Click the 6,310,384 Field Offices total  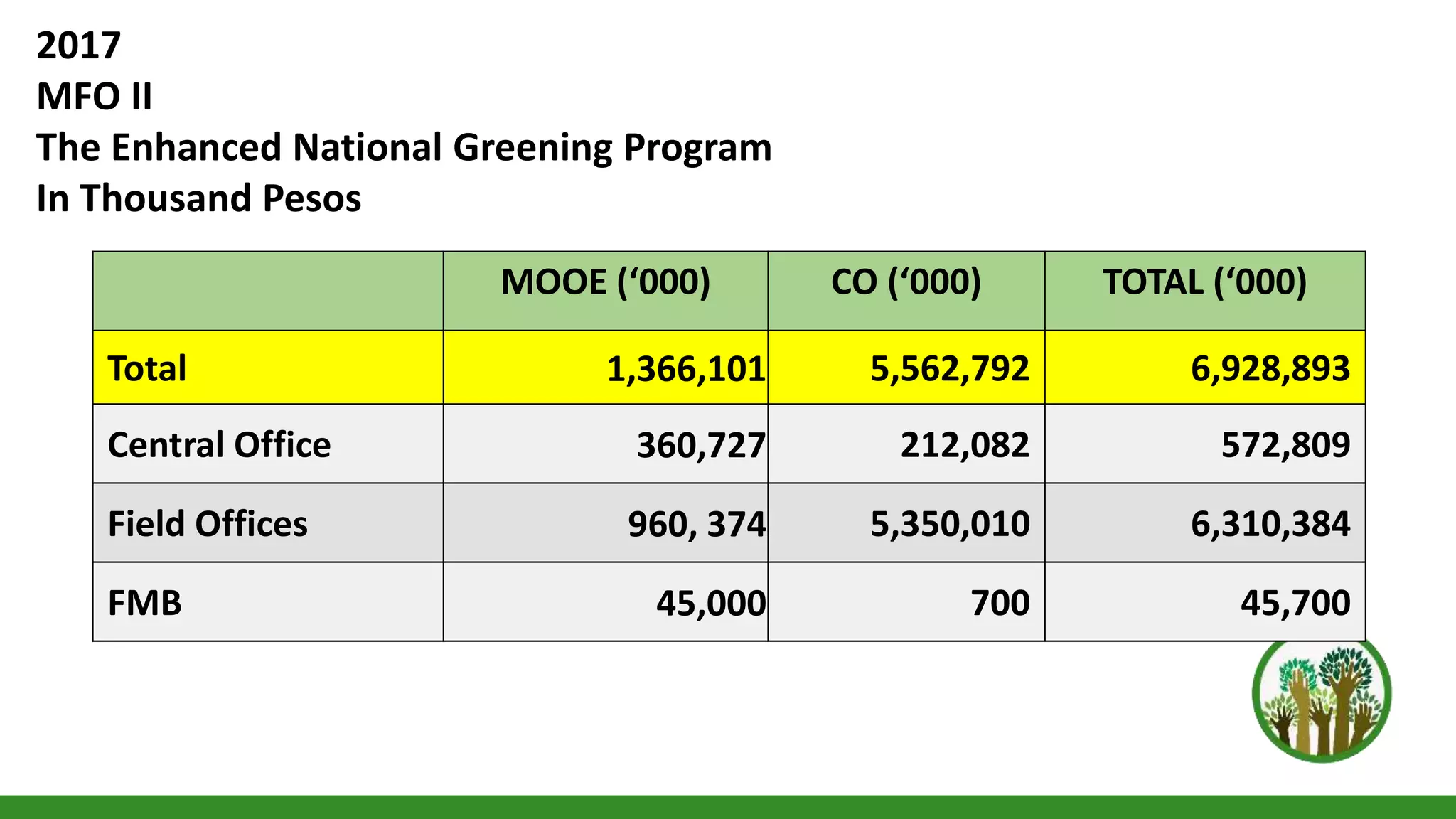click(x=1270, y=525)
